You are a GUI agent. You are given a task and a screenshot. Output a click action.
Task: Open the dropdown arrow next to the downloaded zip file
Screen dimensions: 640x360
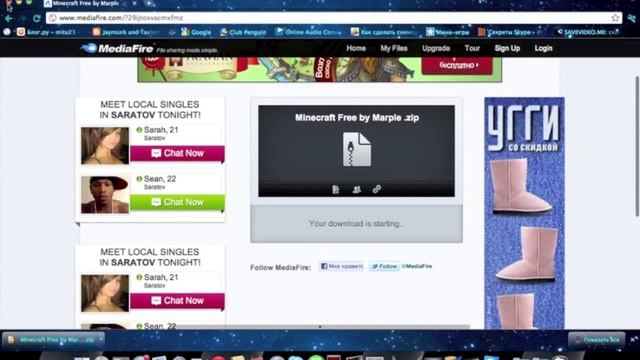pos(101,339)
